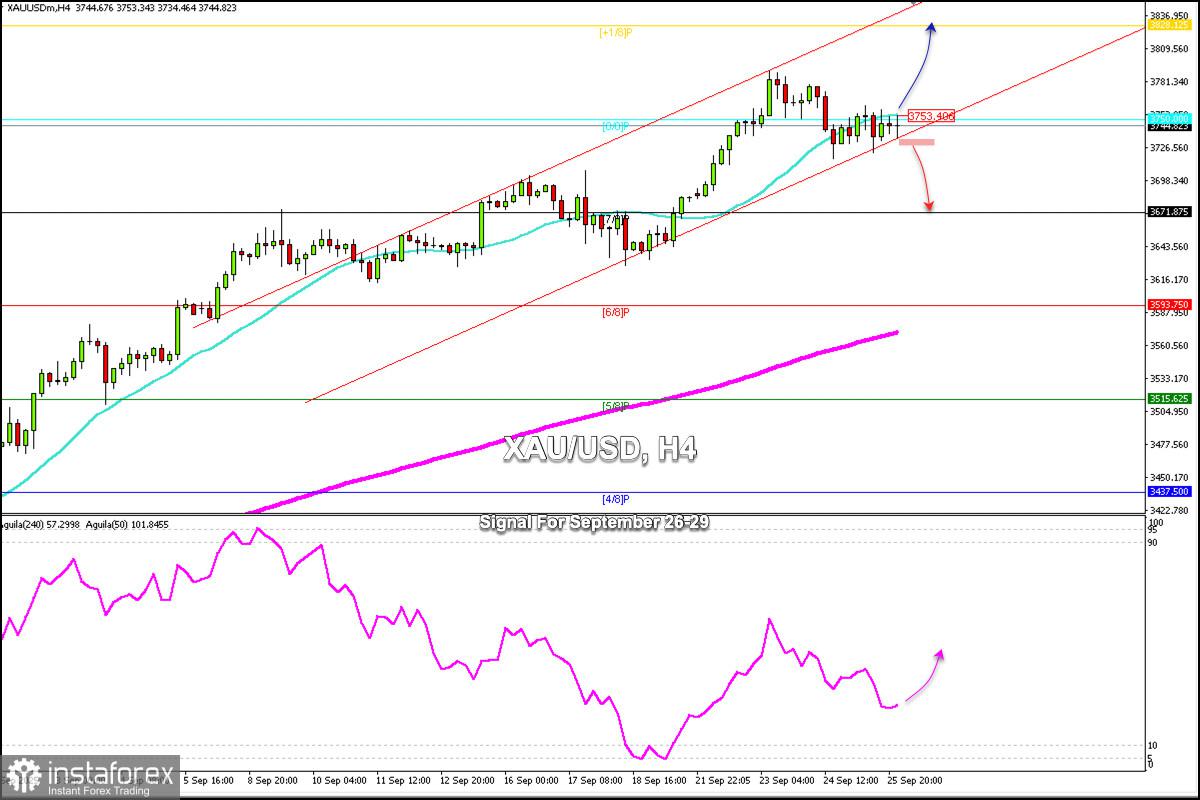Click the Signal For September 26-29 caption
The height and width of the screenshot is (800, 1200).
[x=595, y=523]
